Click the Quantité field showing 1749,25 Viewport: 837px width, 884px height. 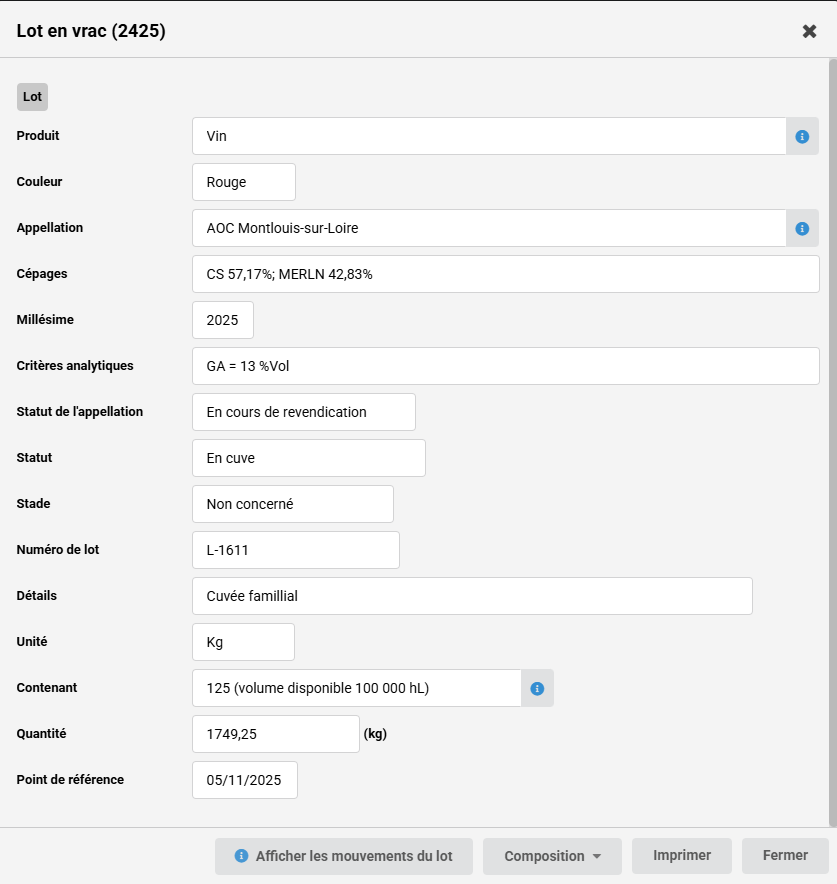click(275, 734)
